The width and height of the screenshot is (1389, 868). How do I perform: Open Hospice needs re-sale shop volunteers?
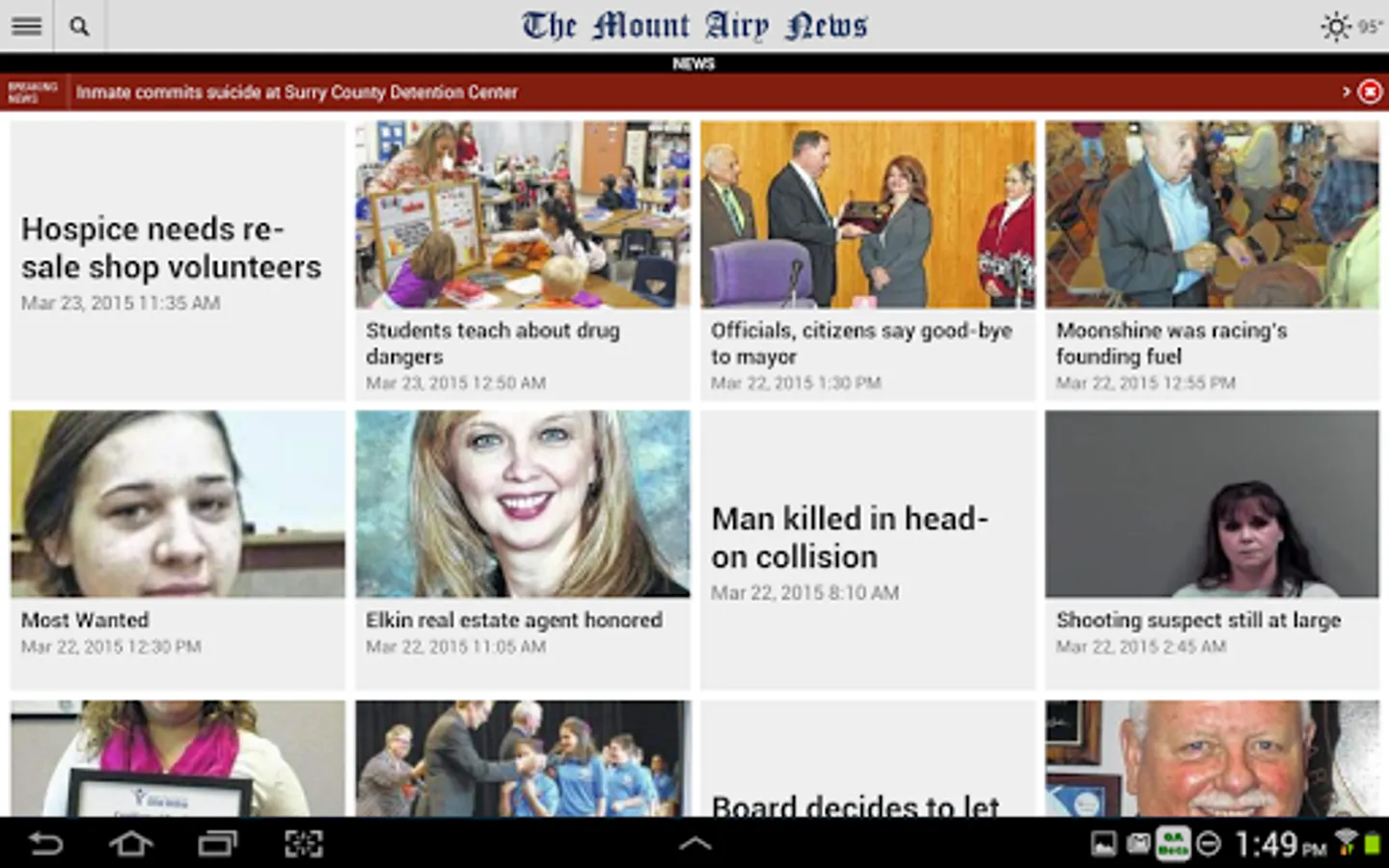pyautogui.click(x=172, y=248)
